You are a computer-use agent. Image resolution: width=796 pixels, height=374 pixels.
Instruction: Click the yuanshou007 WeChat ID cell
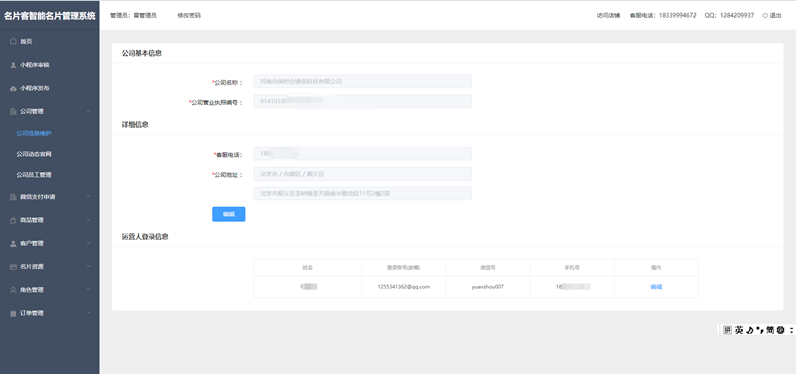click(487, 287)
